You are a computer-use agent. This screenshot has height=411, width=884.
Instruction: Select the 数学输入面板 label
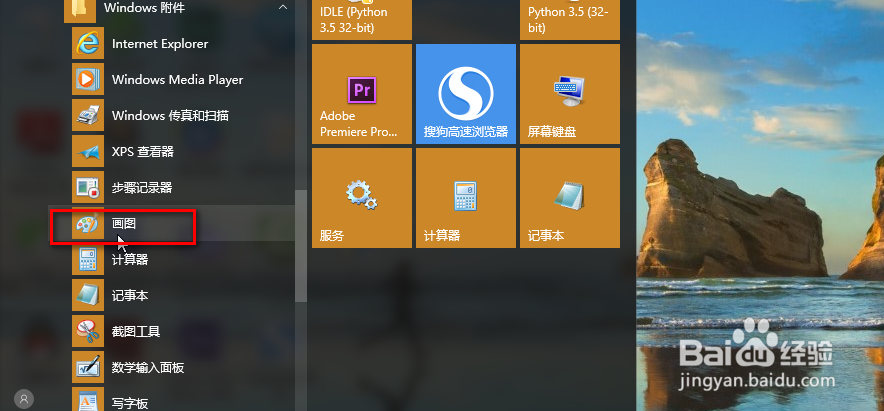point(148,368)
